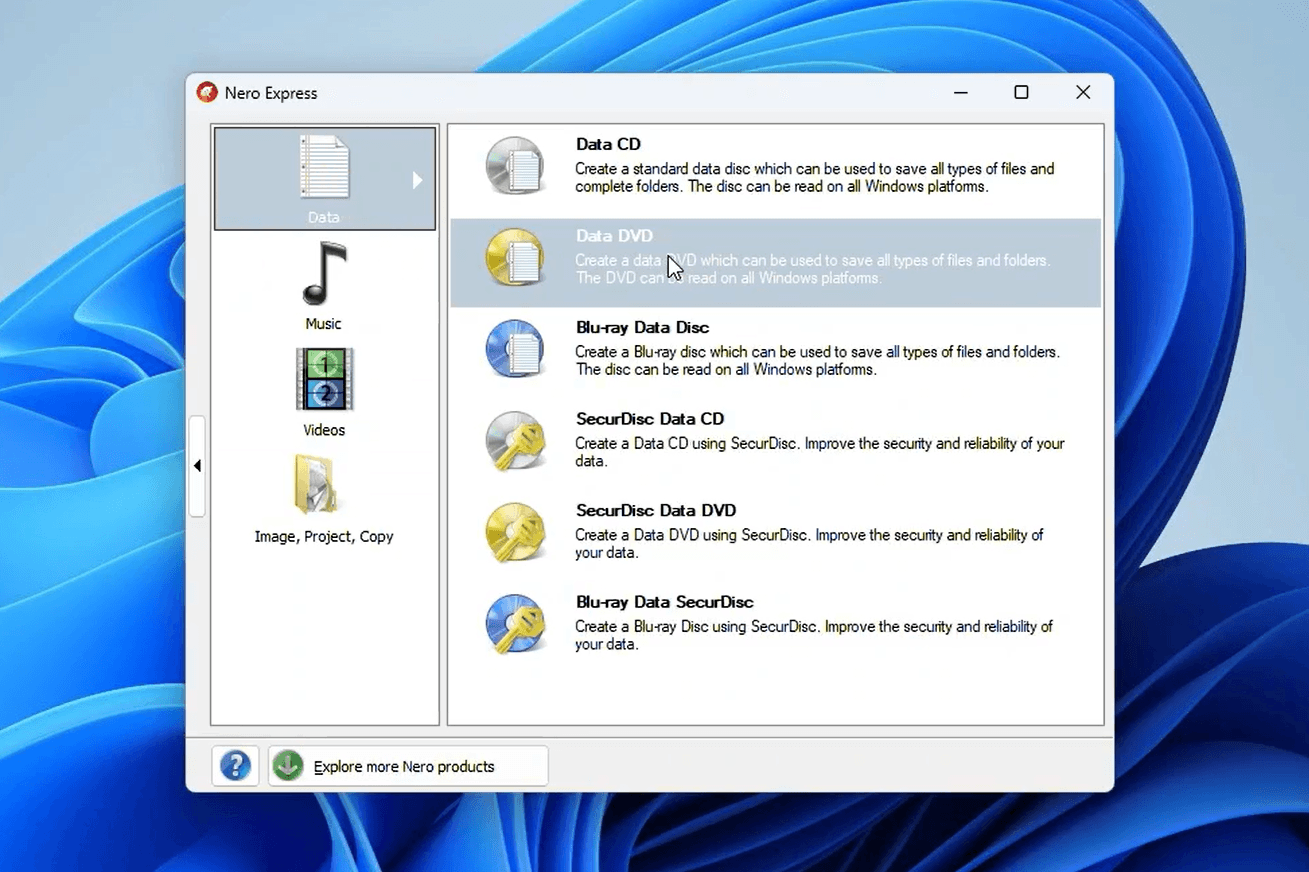Choose the SecurDisc Data CD heading
The height and width of the screenshot is (872, 1309).
650,419
